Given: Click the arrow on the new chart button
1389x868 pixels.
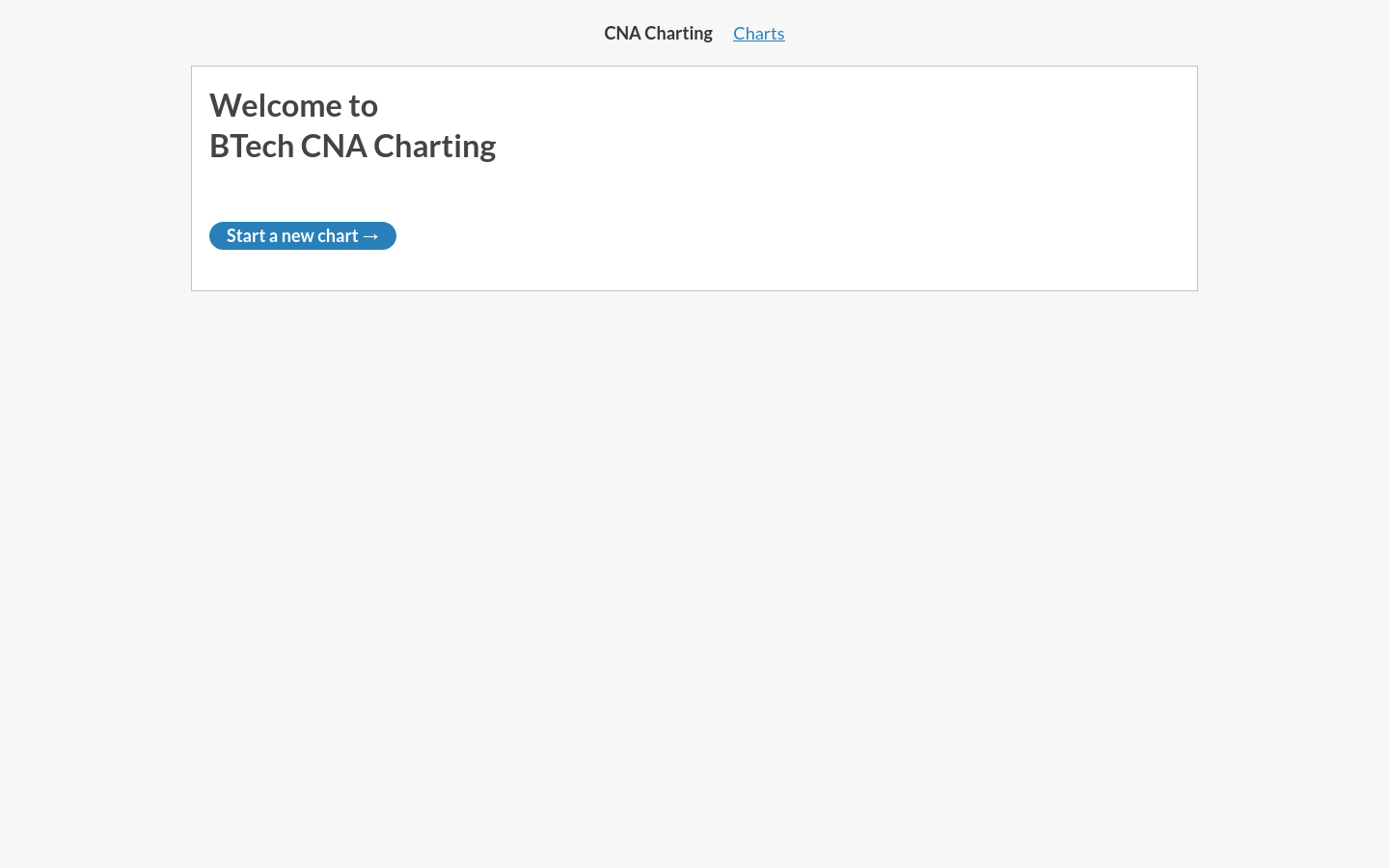Looking at the screenshot, I should tap(371, 236).
